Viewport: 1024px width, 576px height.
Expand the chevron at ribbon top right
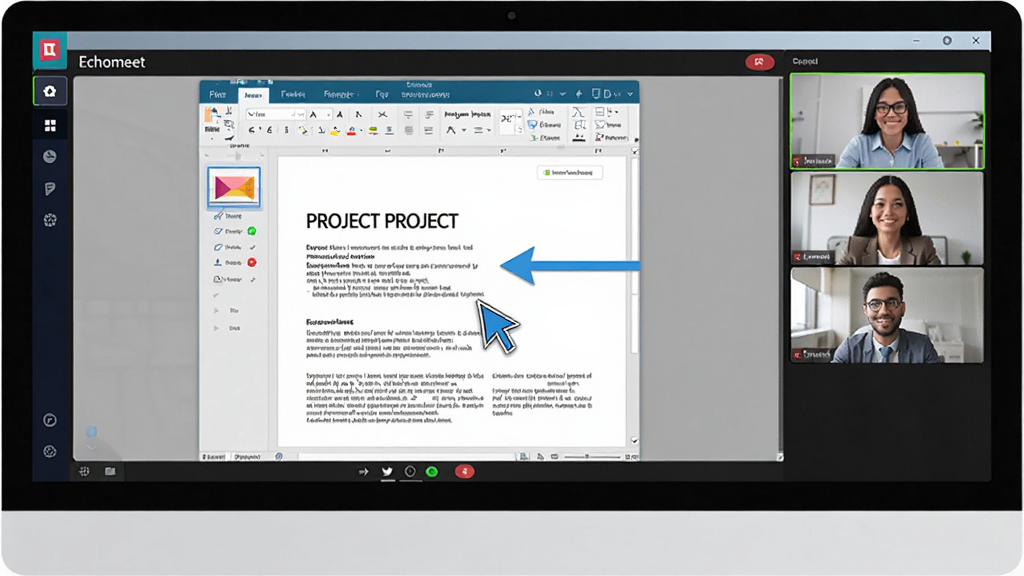(630, 94)
